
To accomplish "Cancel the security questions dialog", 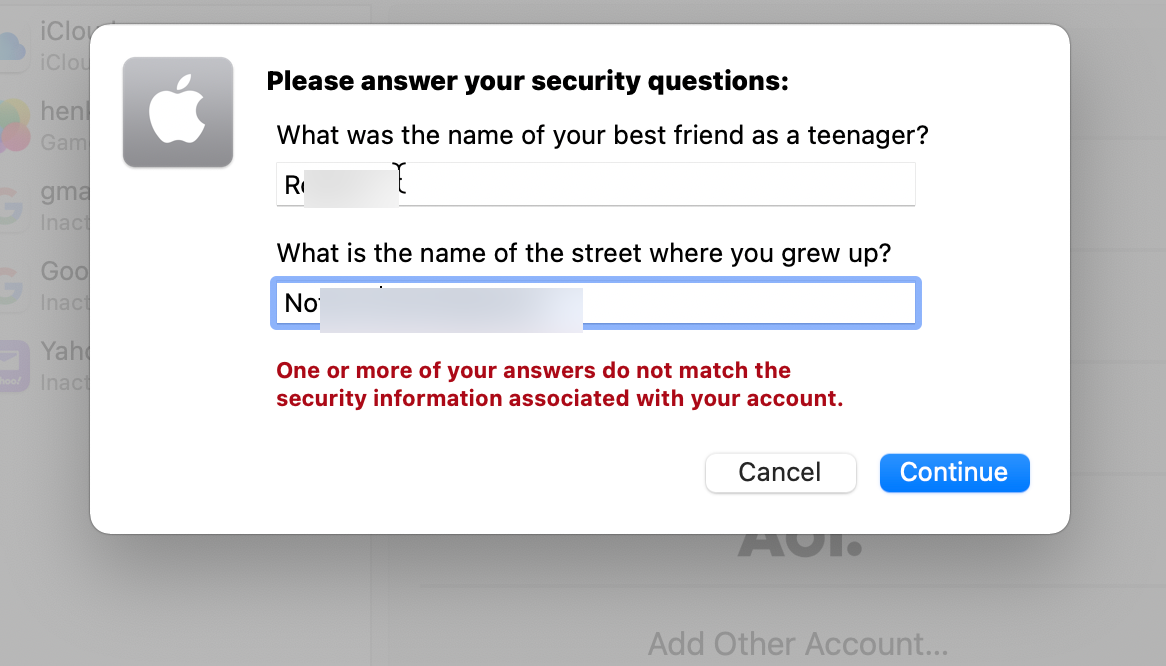I will 780,473.
